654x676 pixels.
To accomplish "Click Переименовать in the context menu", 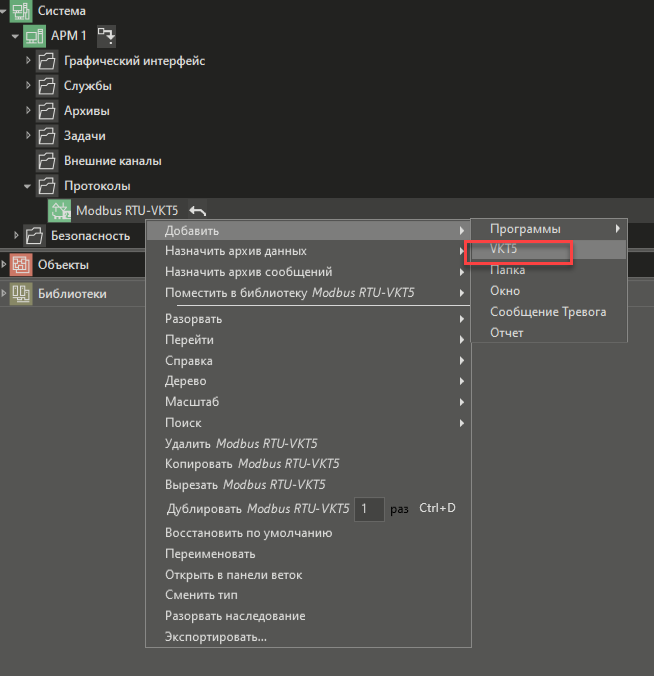I will (210, 554).
